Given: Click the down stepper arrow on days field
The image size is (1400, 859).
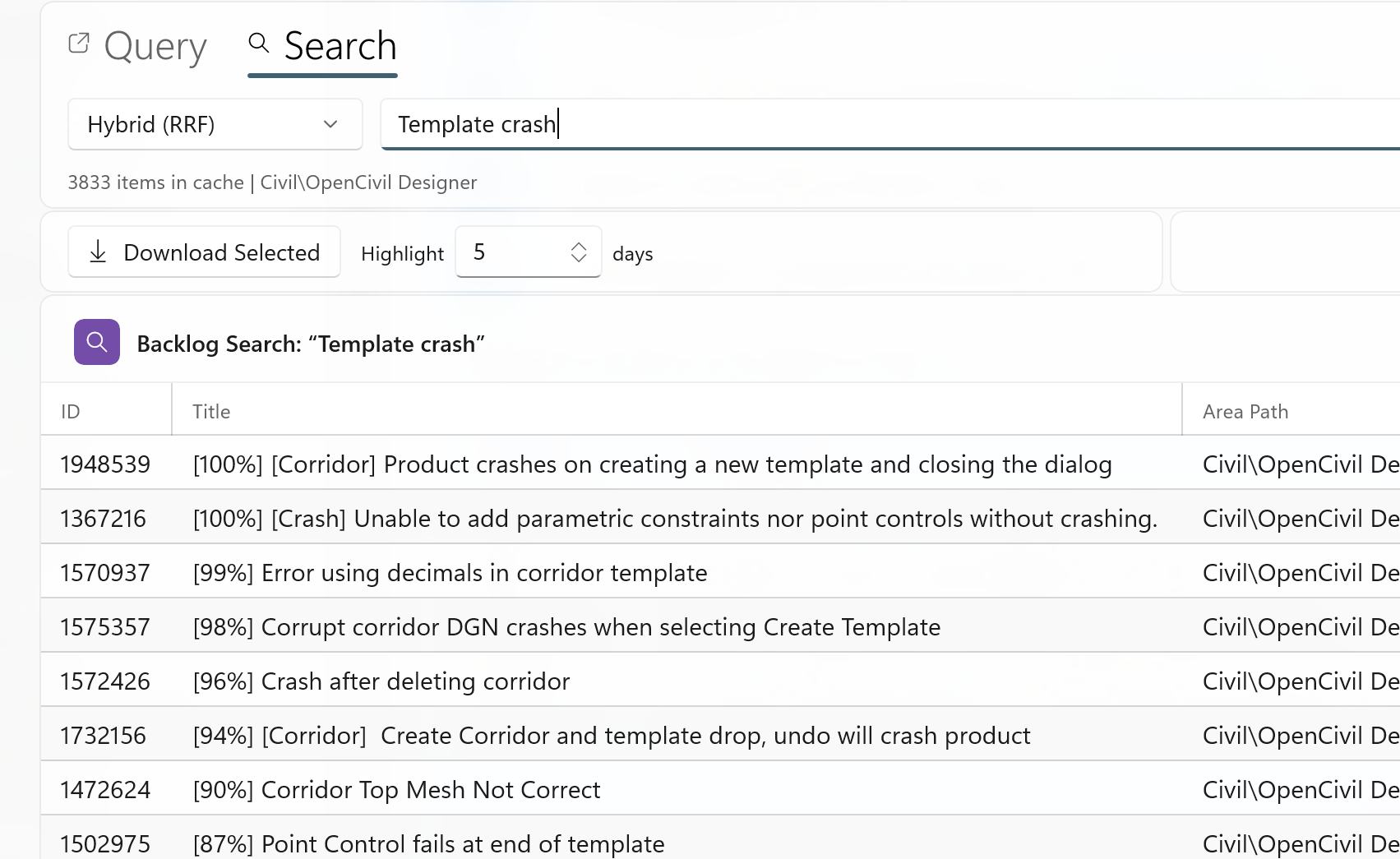Looking at the screenshot, I should click(x=578, y=261).
